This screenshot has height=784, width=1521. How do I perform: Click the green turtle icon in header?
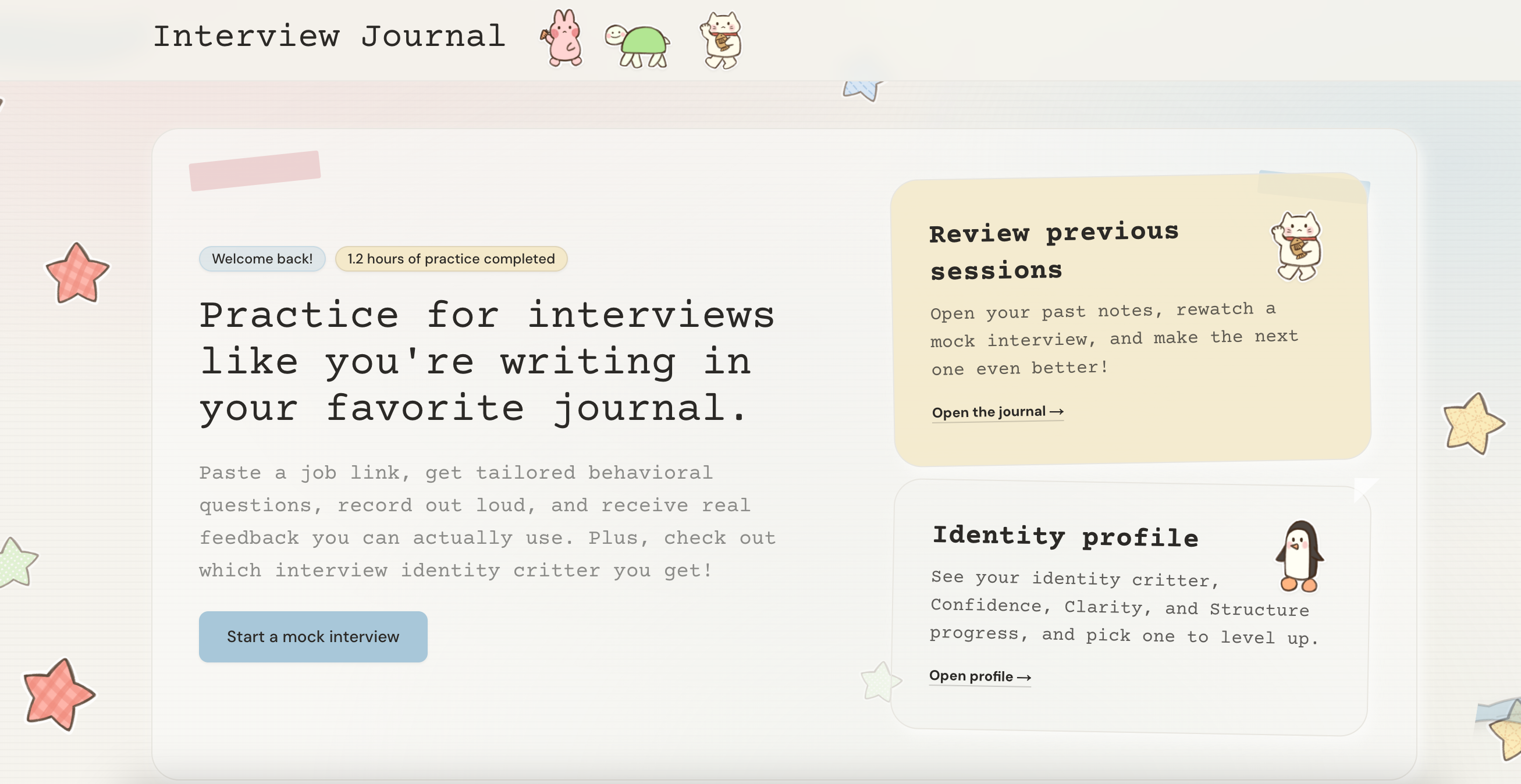tap(638, 46)
